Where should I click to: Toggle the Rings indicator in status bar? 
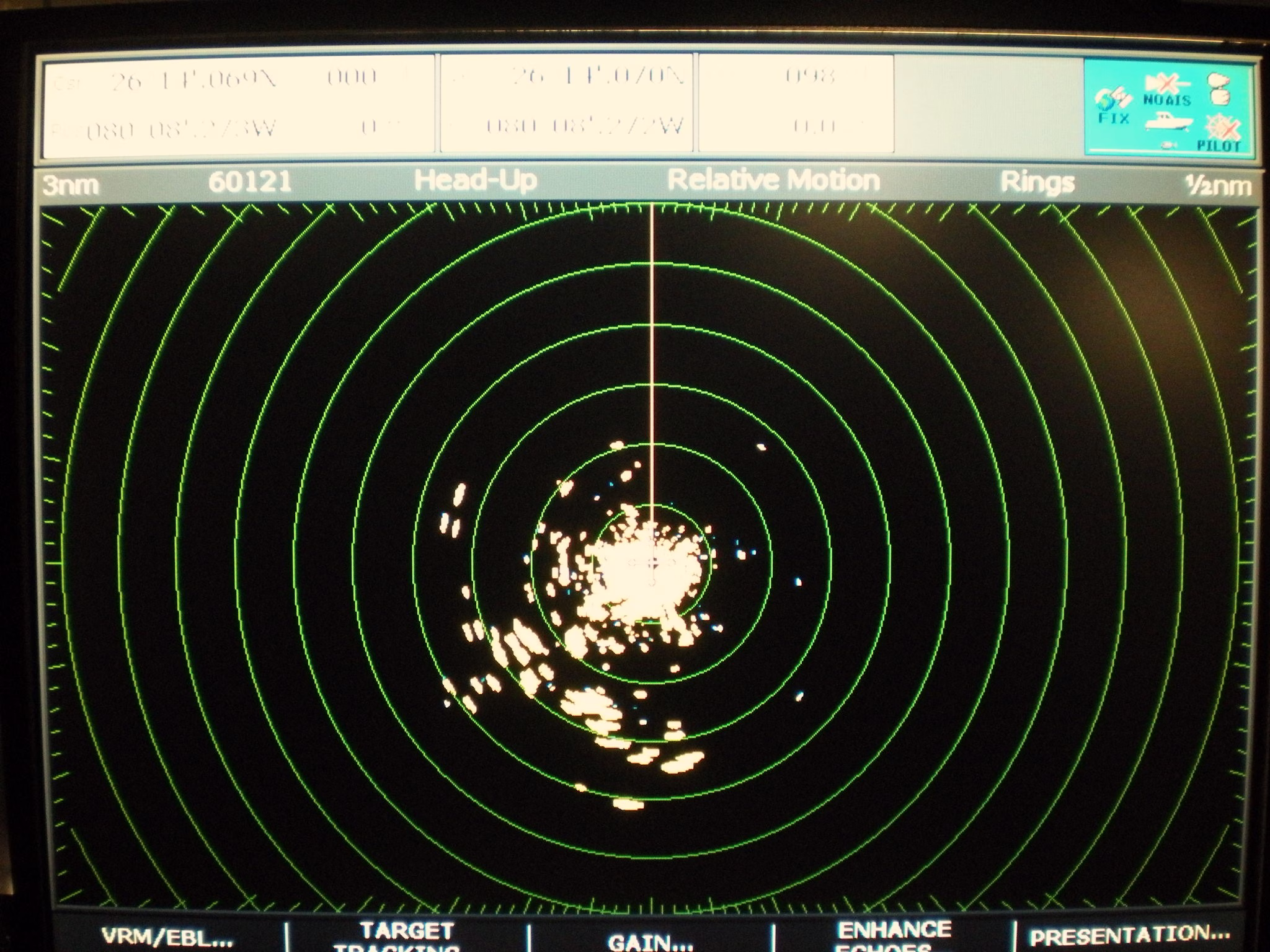coord(1037,182)
